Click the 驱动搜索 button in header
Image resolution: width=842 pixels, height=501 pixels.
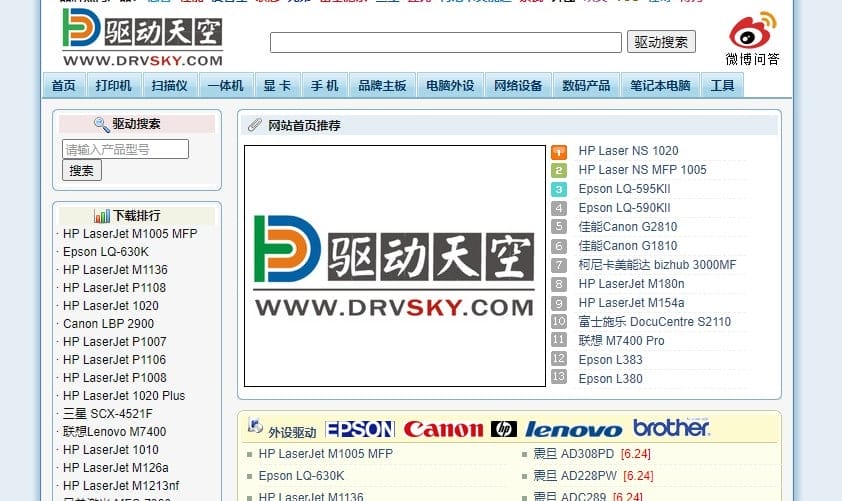661,42
